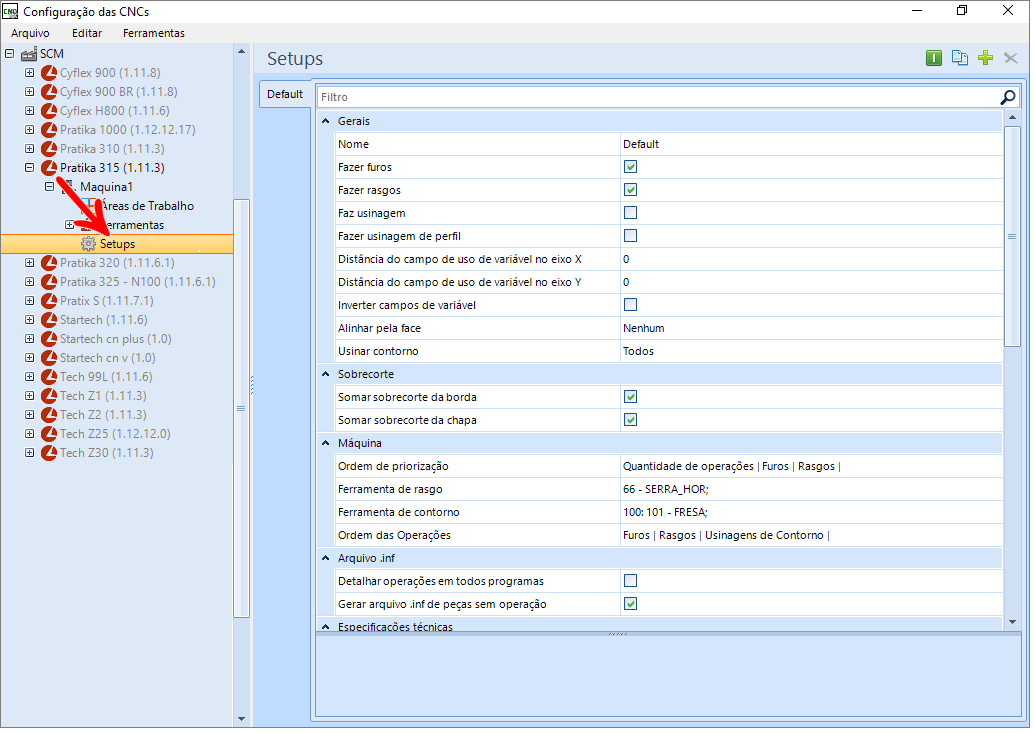1035x733 pixels.
Task: Collapse the Arquivo .inf section
Action: 327,560
